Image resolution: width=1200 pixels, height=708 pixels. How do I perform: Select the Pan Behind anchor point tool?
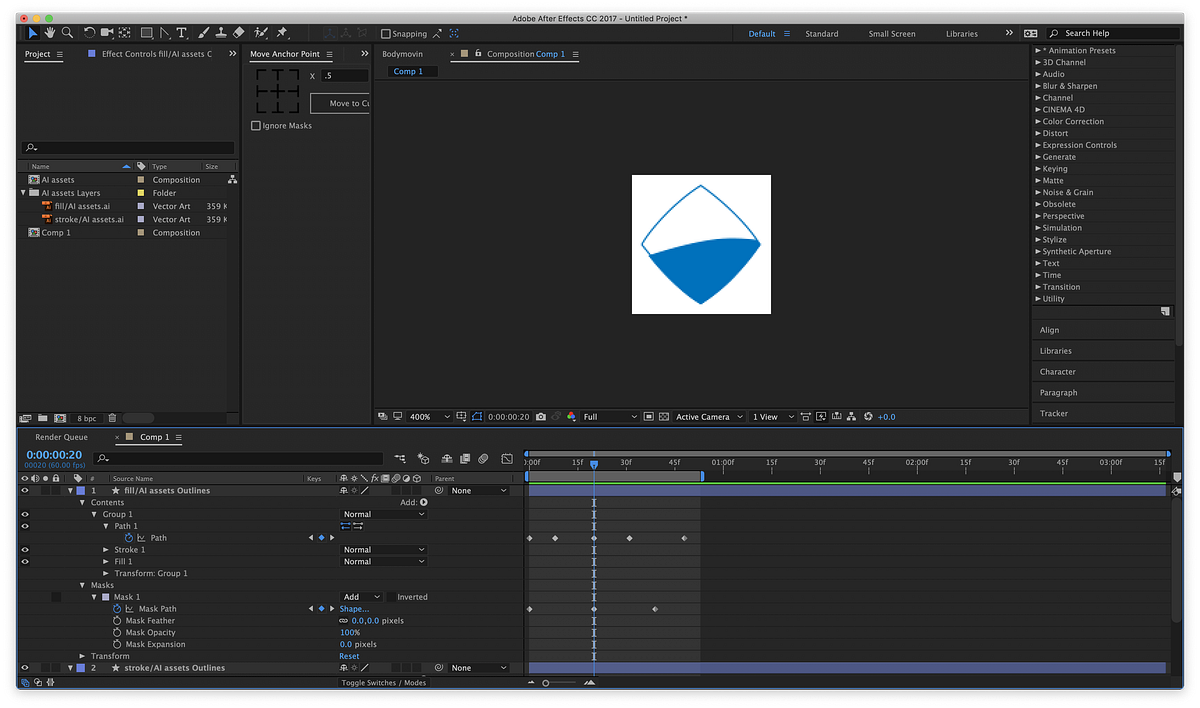(124, 33)
